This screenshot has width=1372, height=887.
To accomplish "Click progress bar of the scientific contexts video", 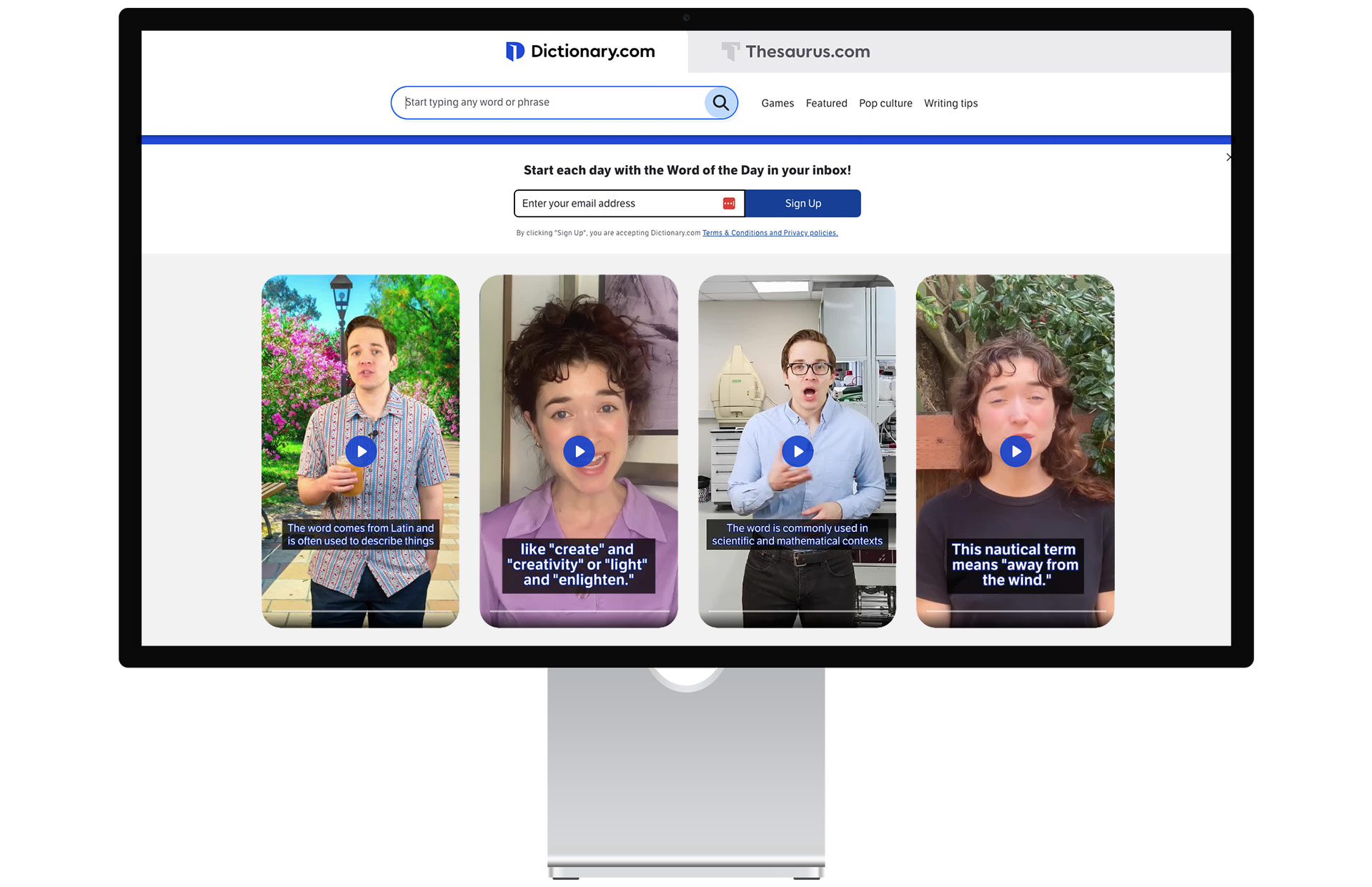I will pyautogui.click(x=797, y=611).
